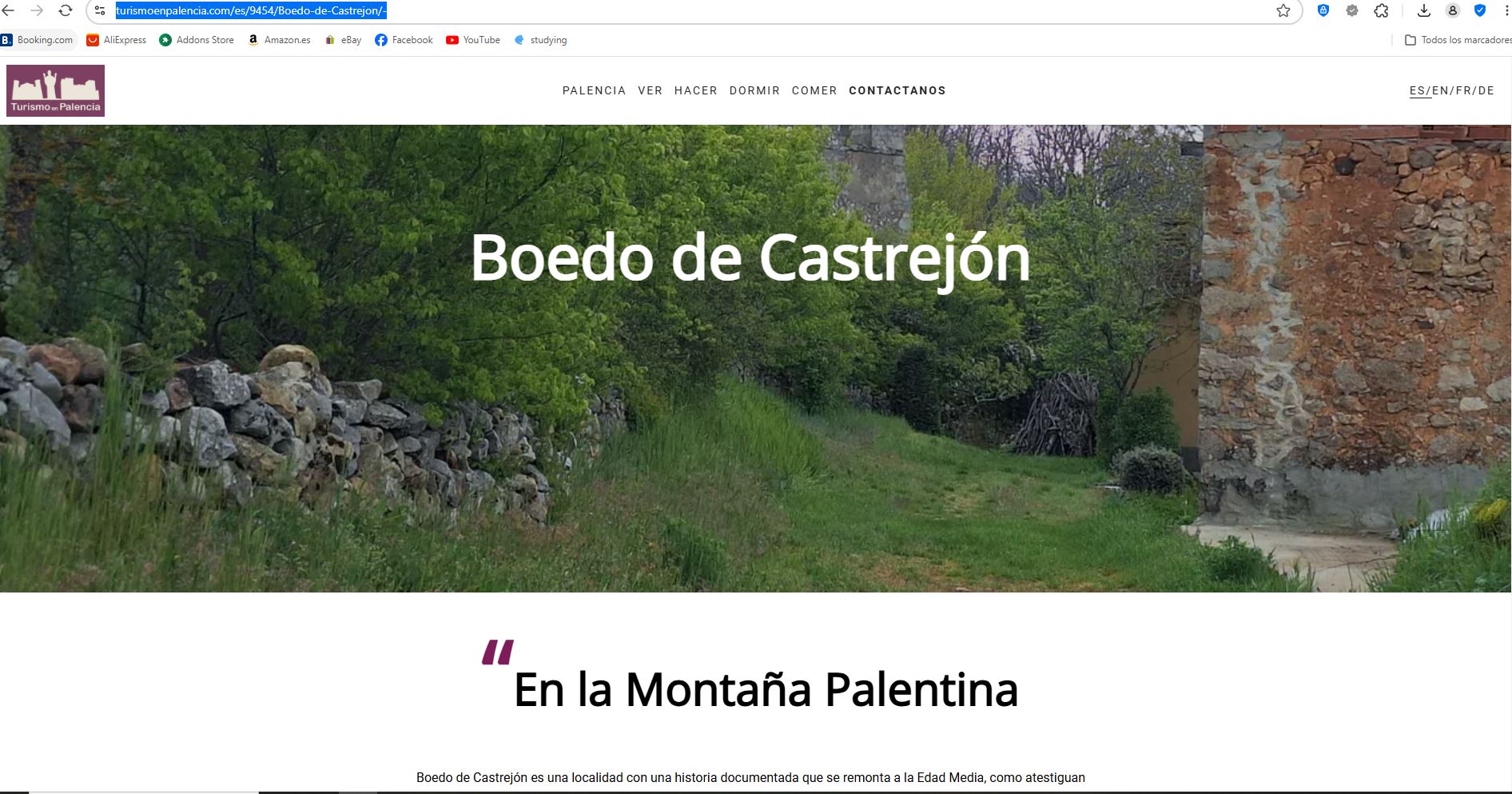Click the blue padlock shield extension
Screen dimensions: 1512x794
click(x=1323, y=11)
